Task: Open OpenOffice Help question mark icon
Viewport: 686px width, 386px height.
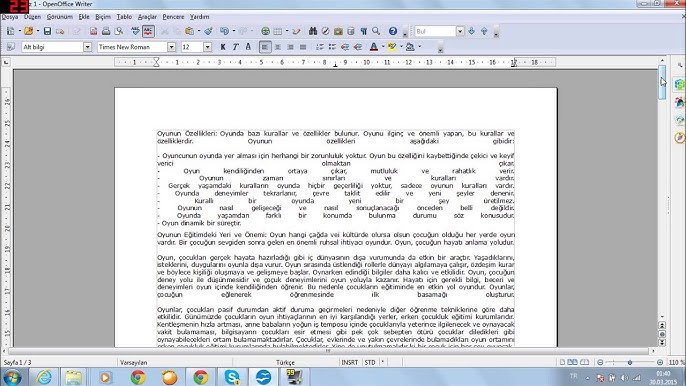Action: pos(393,32)
